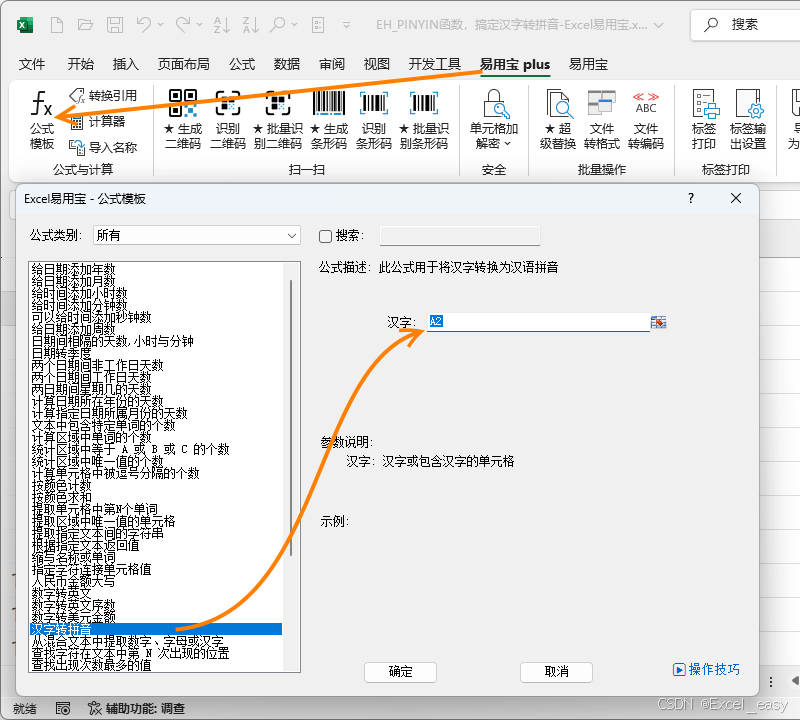Open the 数据 tab
Image resolution: width=800 pixels, height=720 pixels.
click(287, 64)
